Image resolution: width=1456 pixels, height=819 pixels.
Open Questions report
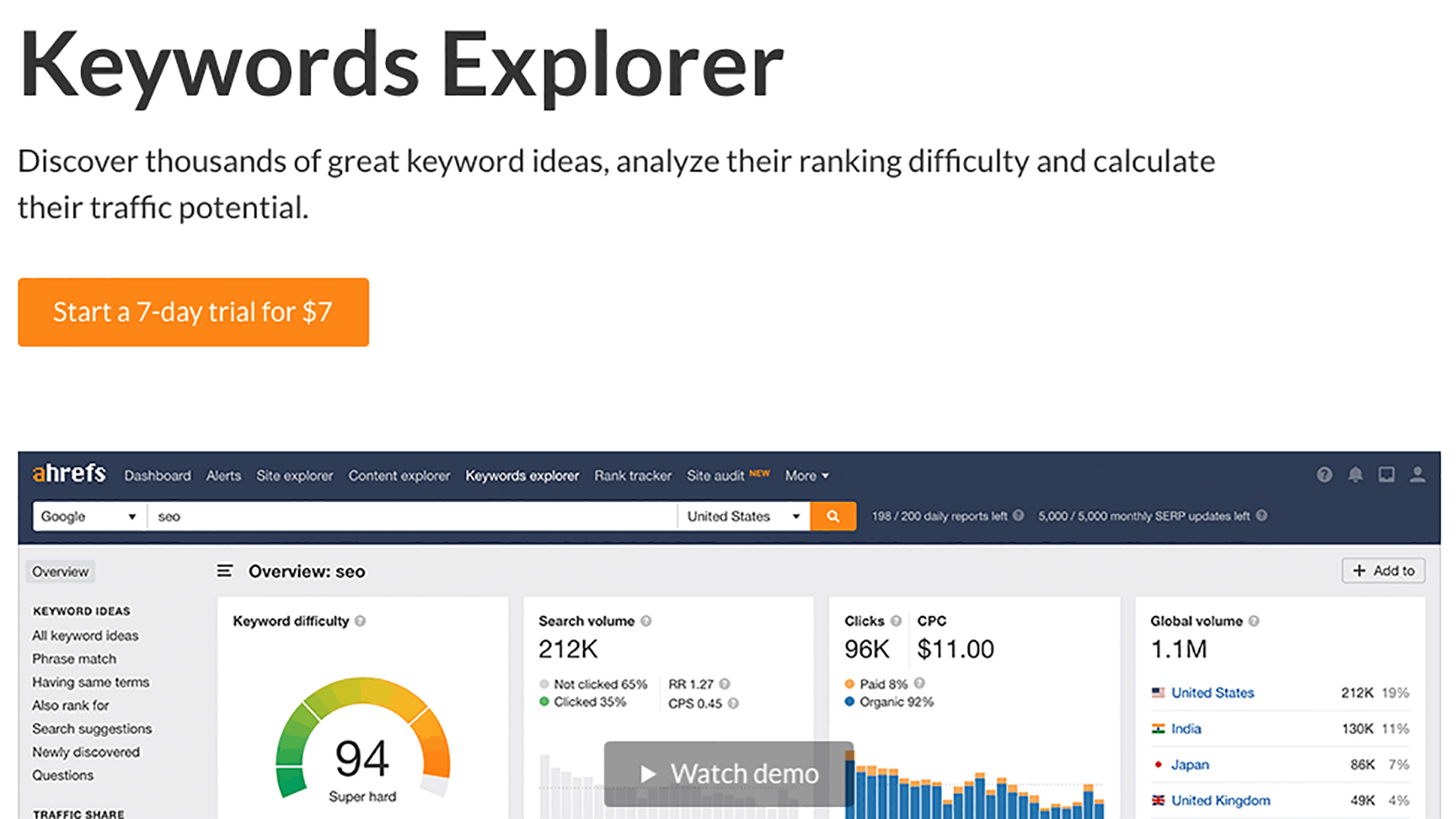[x=63, y=776]
